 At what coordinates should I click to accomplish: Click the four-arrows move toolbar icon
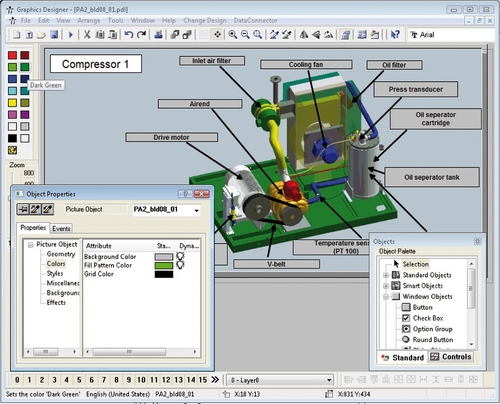[x=217, y=35]
